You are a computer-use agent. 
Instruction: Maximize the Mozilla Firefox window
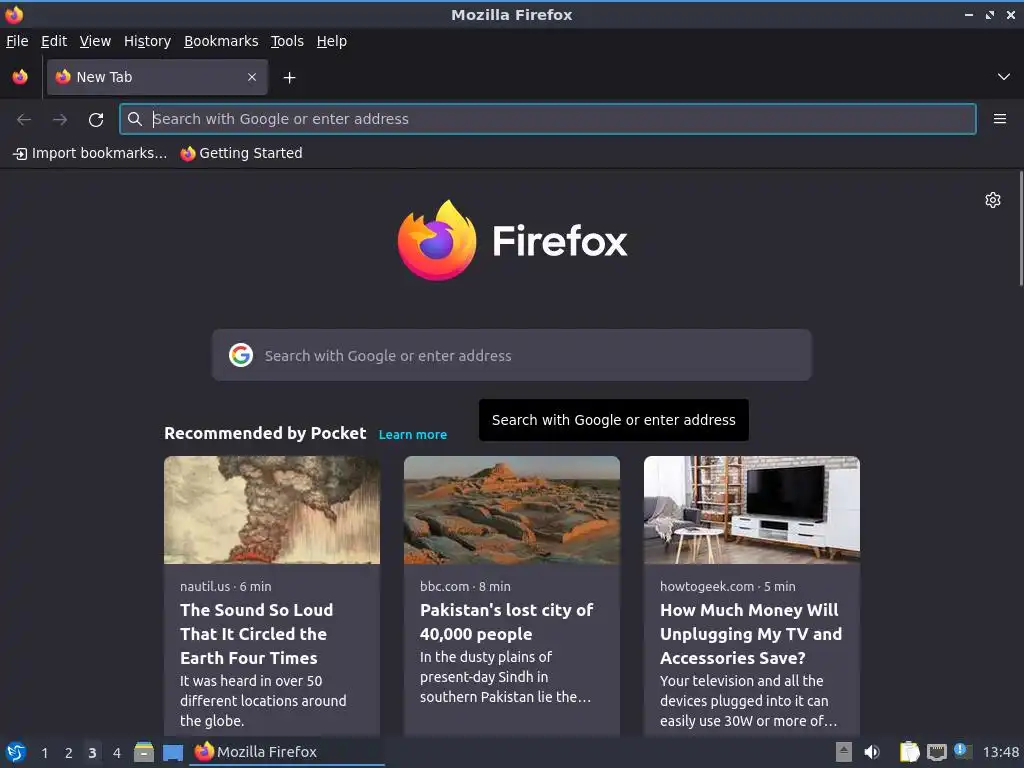(990, 14)
